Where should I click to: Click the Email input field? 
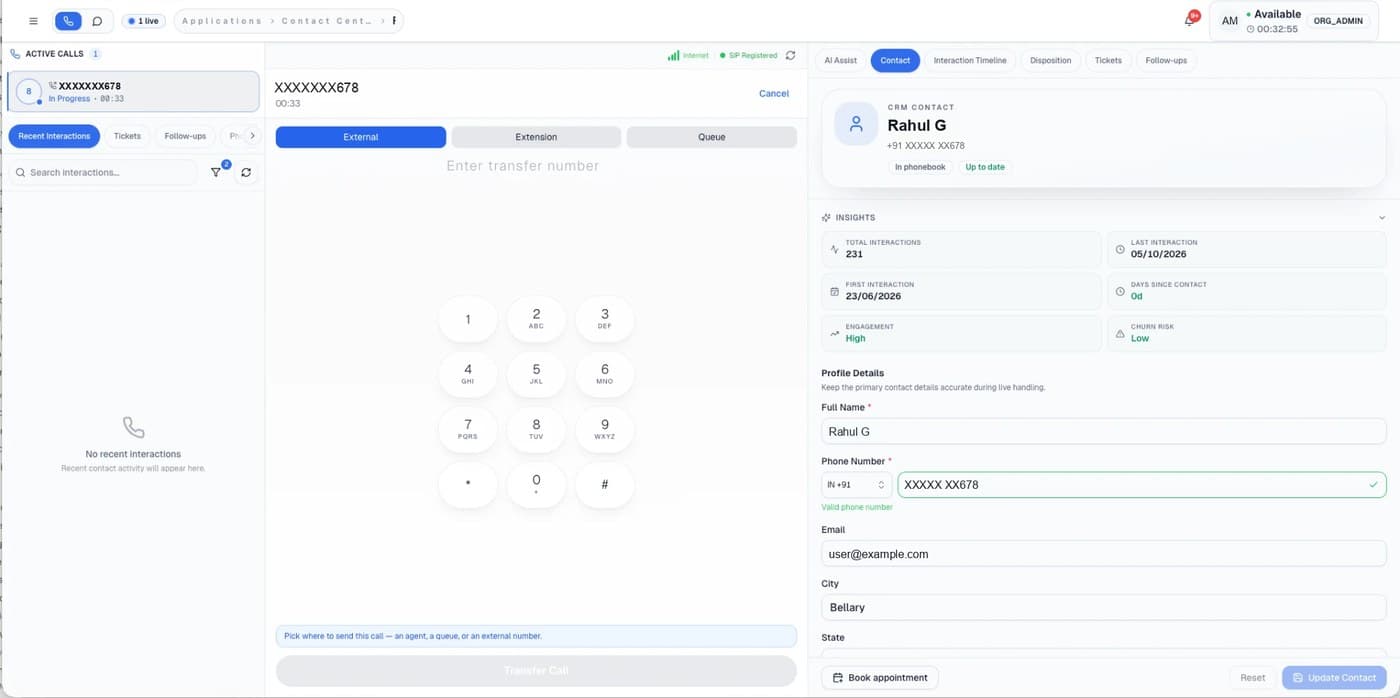(1104, 554)
